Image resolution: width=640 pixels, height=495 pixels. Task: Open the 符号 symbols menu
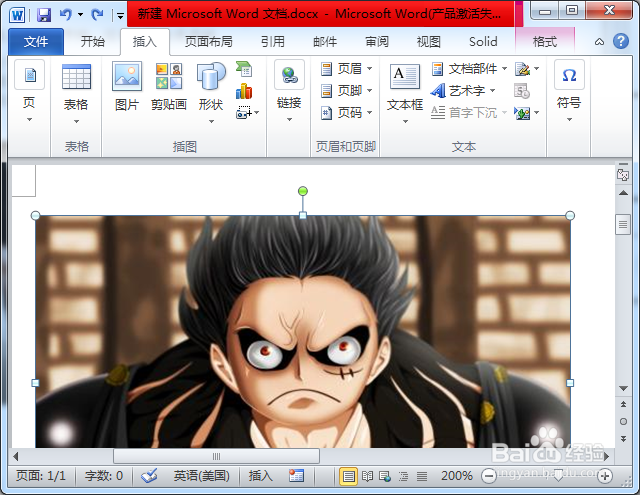coord(569,92)
